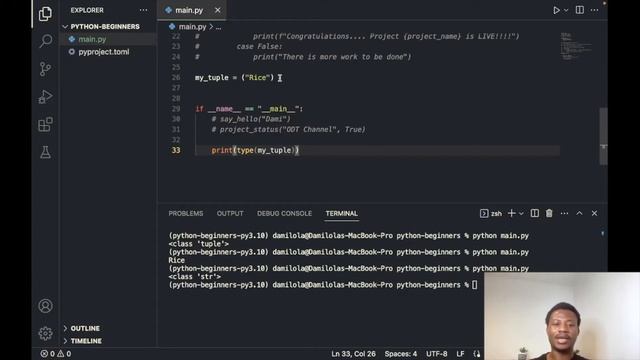This screenshot has height=360, width=640.
Task: Change the UTF-8 encoding setting
Action: pyautogui.click(x=437, y=354)
